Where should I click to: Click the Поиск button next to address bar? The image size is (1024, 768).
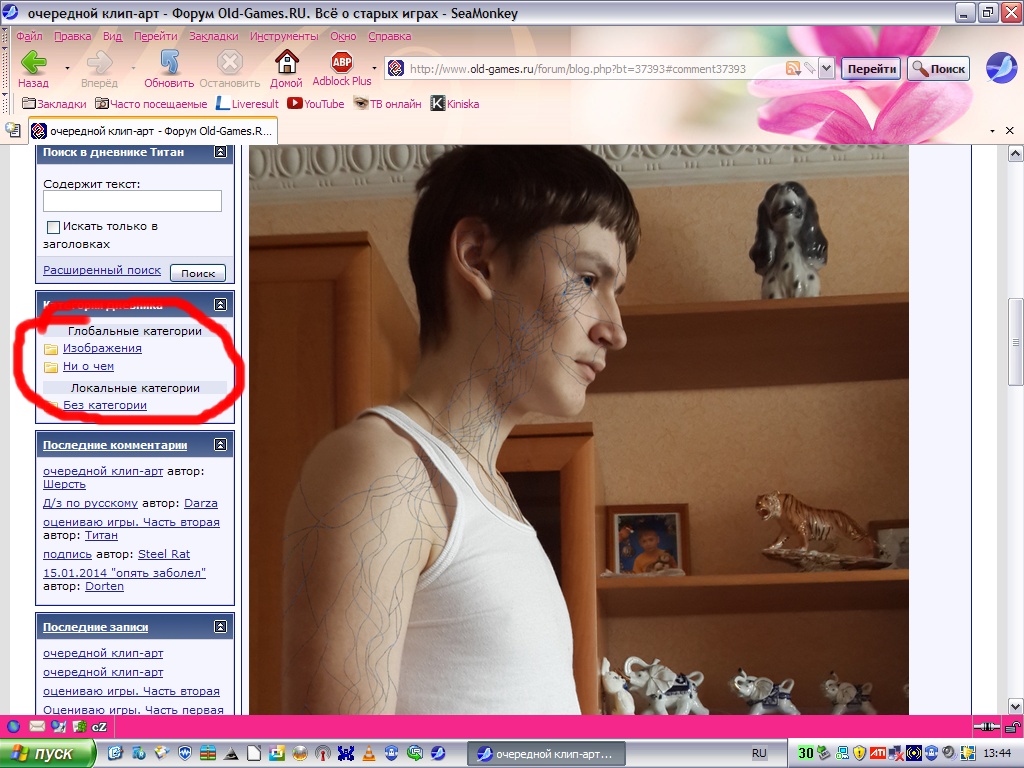(x=938, y=69)
